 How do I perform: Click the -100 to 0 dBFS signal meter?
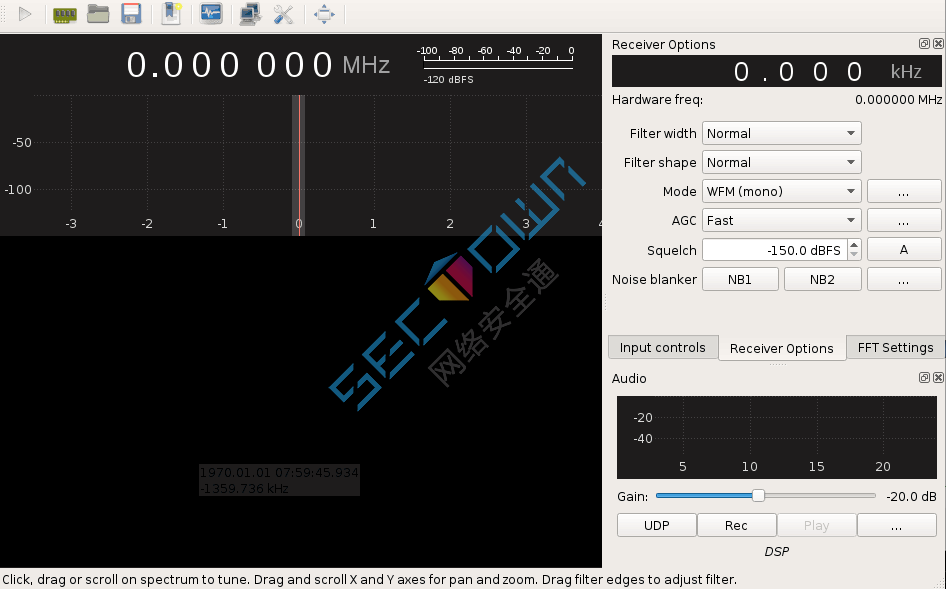click(x=497, y=57)
